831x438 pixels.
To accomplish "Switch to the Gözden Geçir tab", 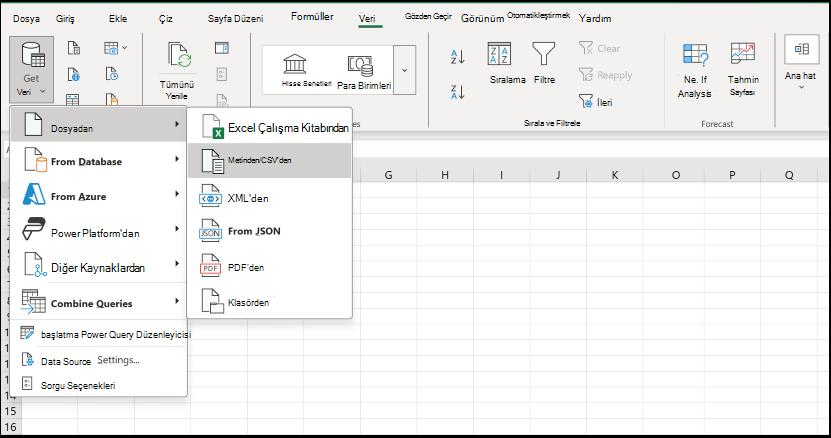I will click(428, 16).
